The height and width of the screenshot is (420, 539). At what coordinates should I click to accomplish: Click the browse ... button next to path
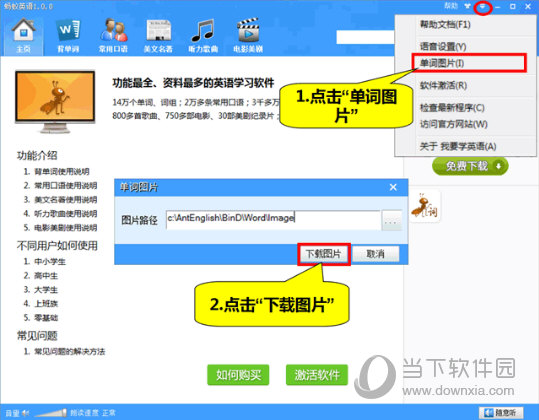pyautogui.click(x=391, y=220)
